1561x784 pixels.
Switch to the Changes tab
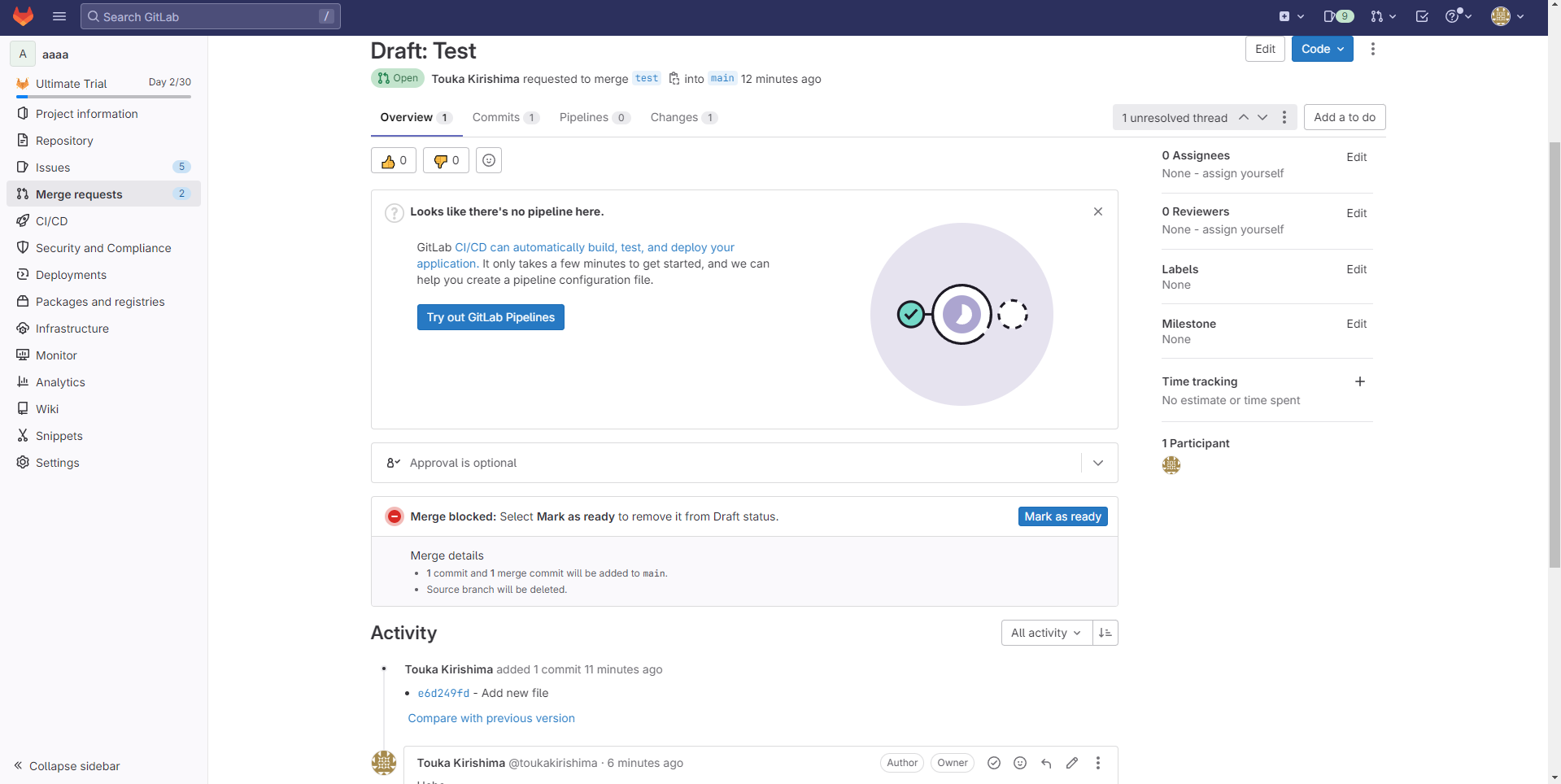pyautogui.click(x=682, y=117)
